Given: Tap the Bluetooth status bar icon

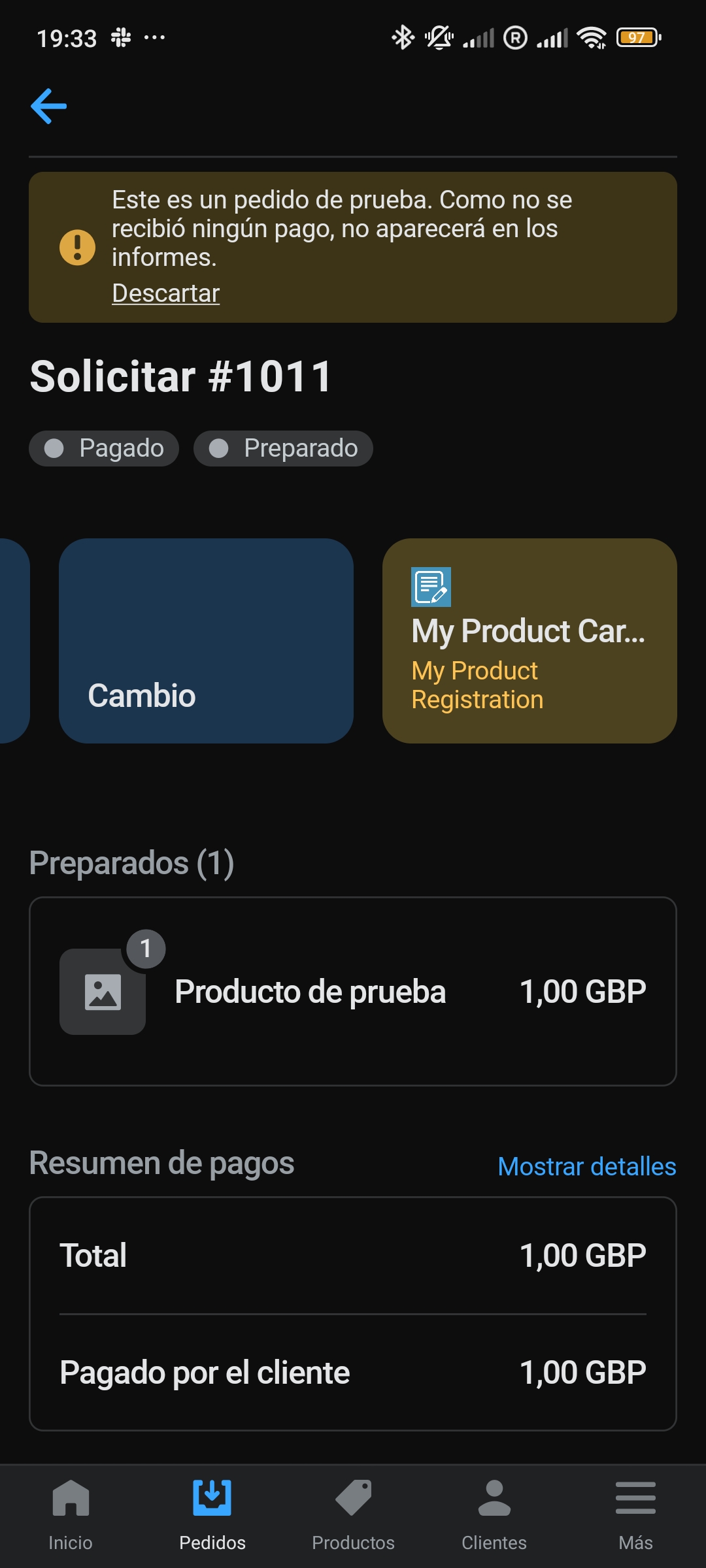Looking at the screenshot, I should (403, 38).
